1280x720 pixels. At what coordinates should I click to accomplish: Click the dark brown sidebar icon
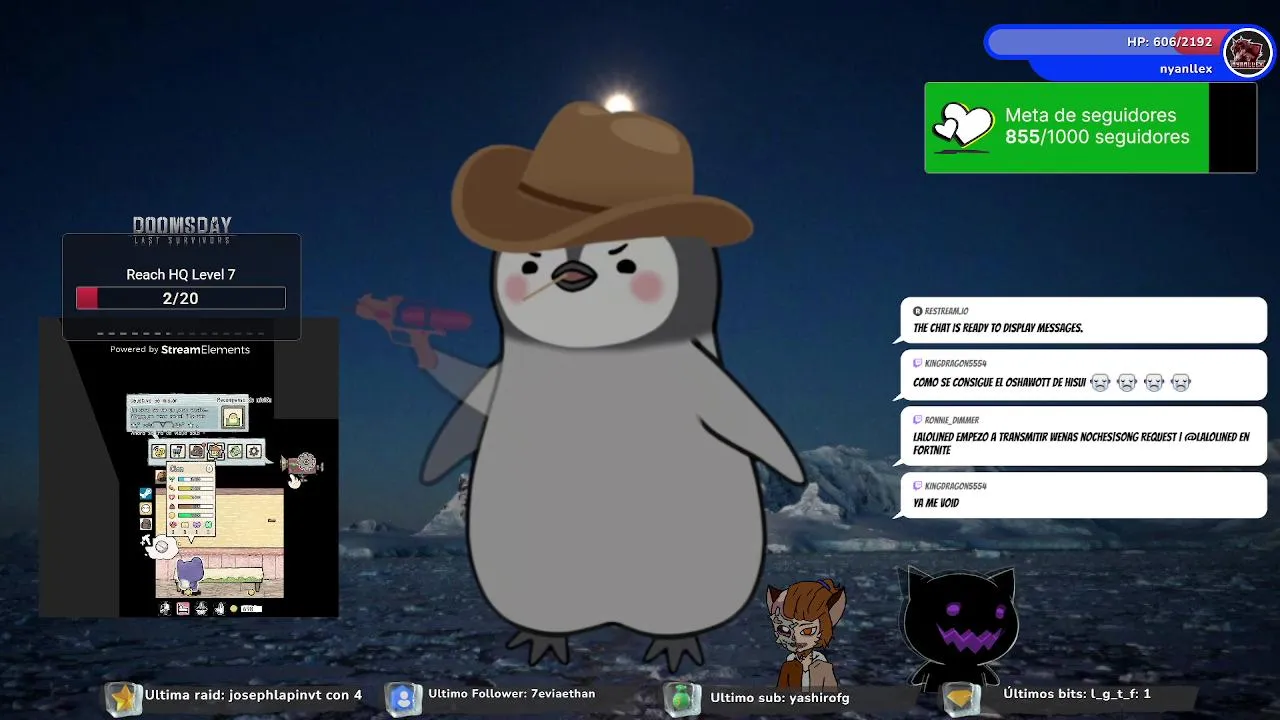coord(146,524)
